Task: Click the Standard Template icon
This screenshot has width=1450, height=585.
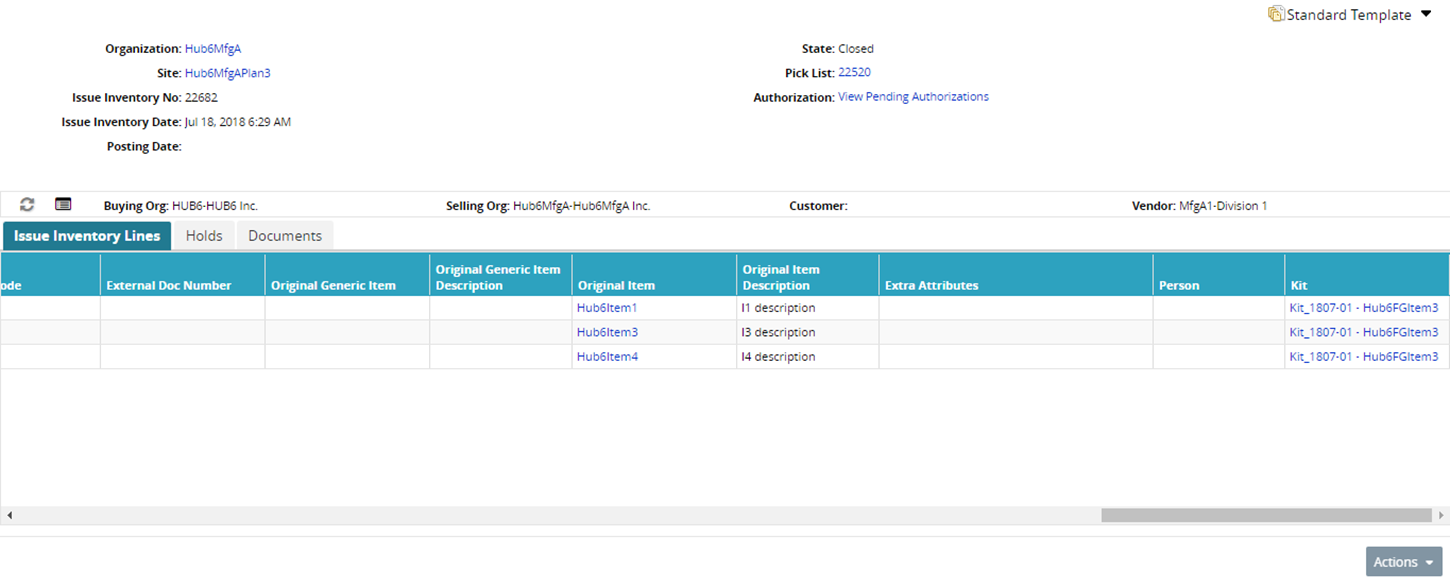Action: [x=1276, y=15]
